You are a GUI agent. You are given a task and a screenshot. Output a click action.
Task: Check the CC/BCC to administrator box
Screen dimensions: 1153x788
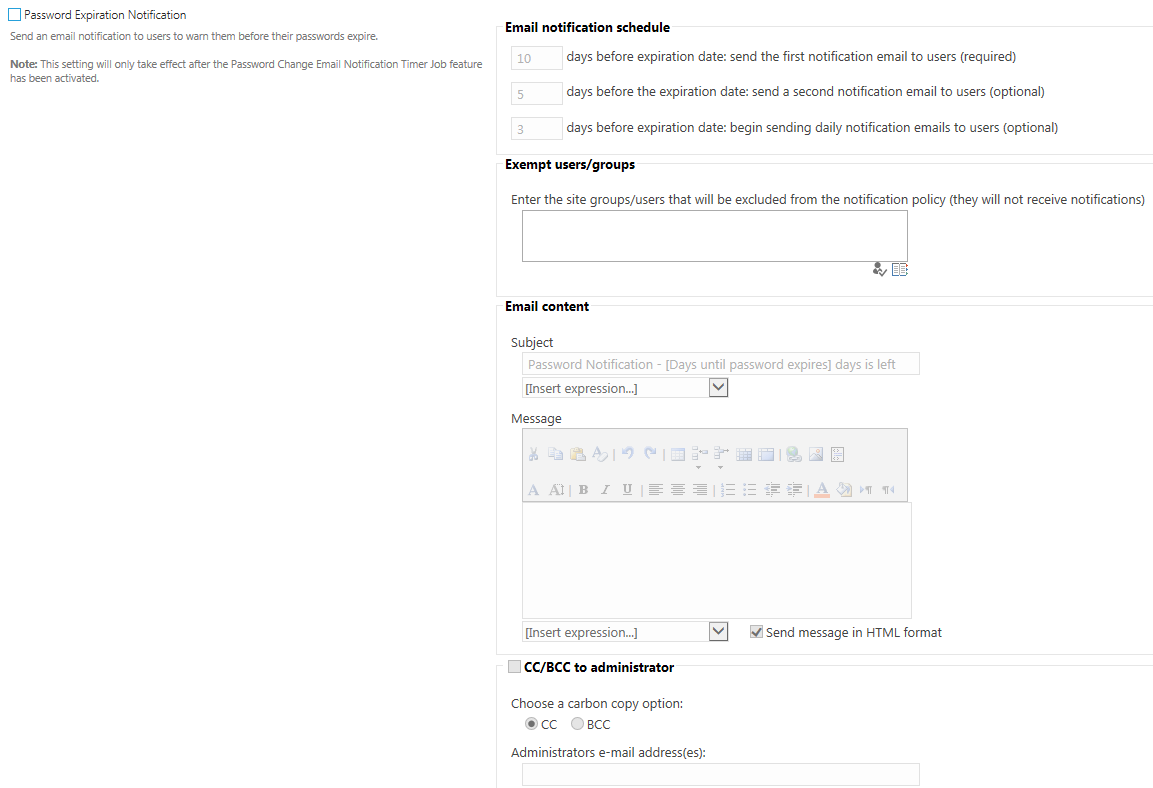[514, 667]
